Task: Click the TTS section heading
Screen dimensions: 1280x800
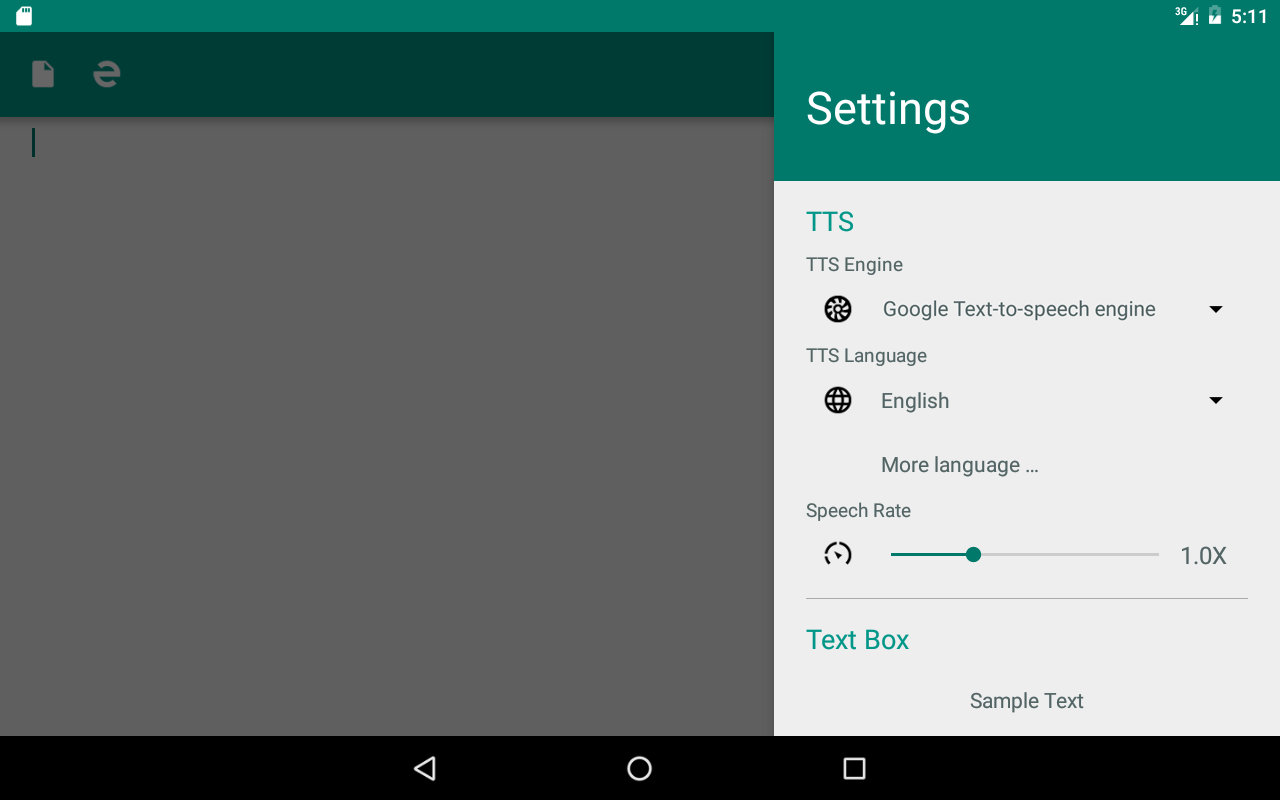Action: [830, 221]
